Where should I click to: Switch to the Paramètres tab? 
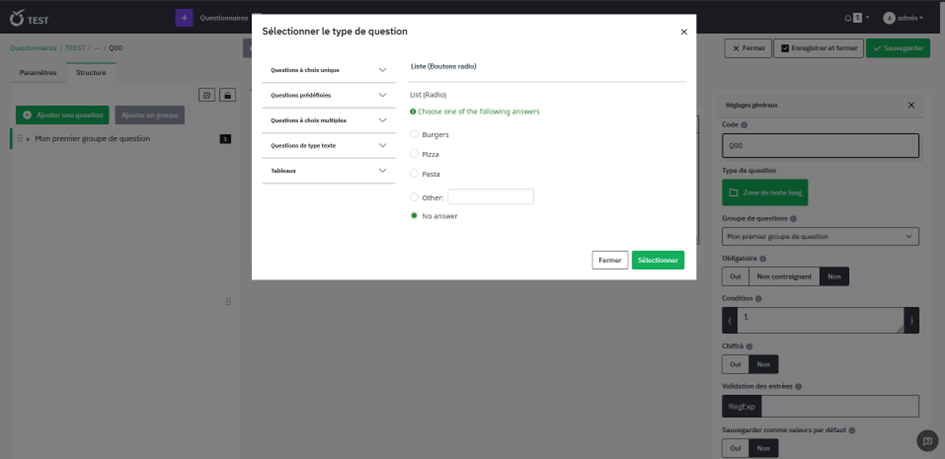(x=38, y=73)
